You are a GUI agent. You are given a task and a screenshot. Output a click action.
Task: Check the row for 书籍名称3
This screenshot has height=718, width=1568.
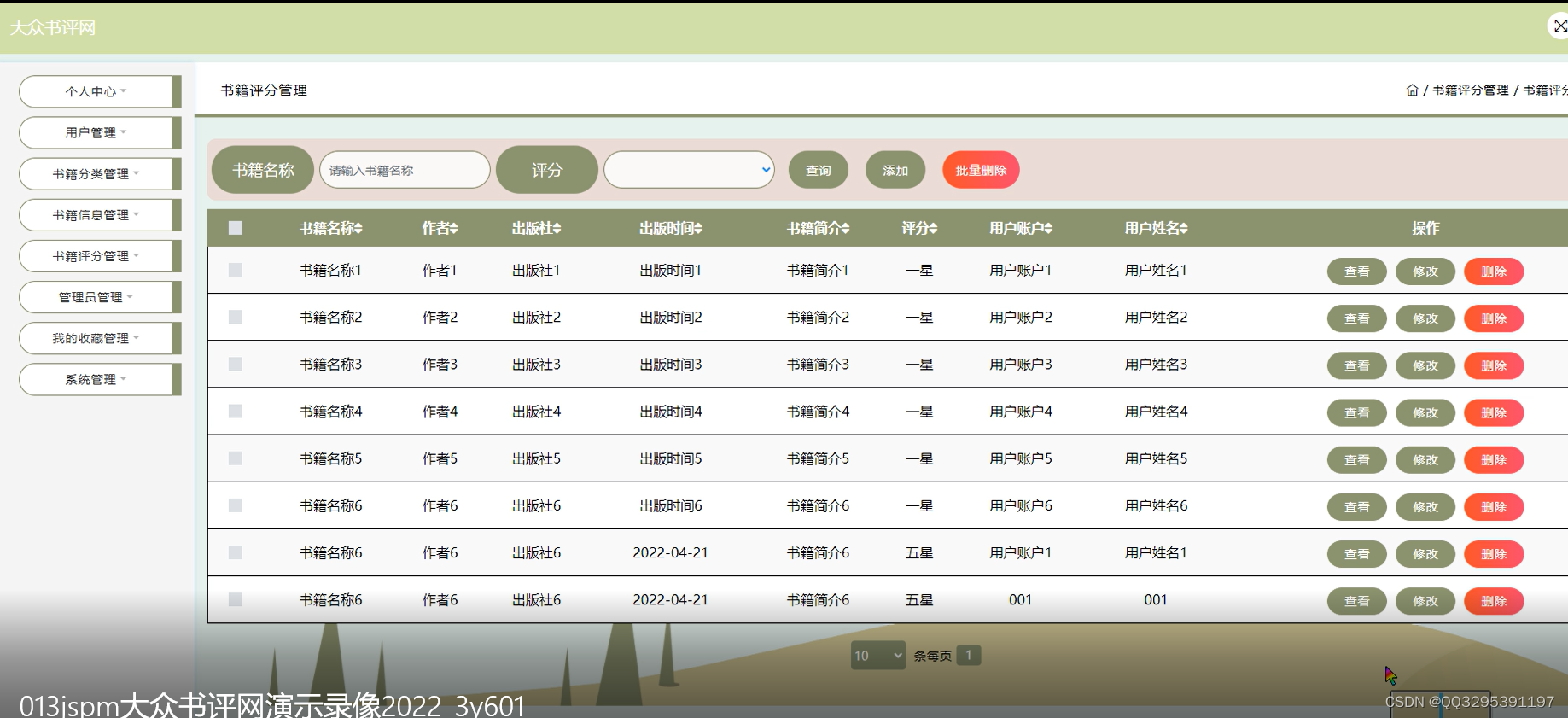236,364
